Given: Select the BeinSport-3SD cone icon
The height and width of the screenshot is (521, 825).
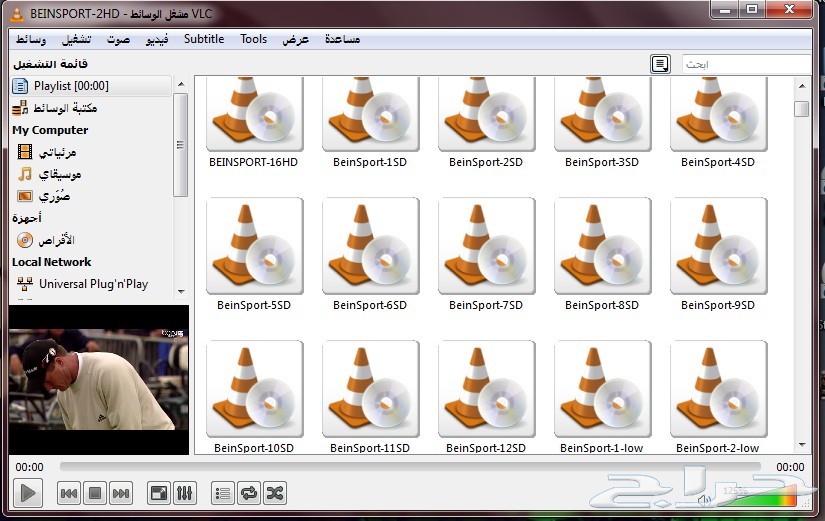Looking at the screenshot, I should click(x=602, y=114).
